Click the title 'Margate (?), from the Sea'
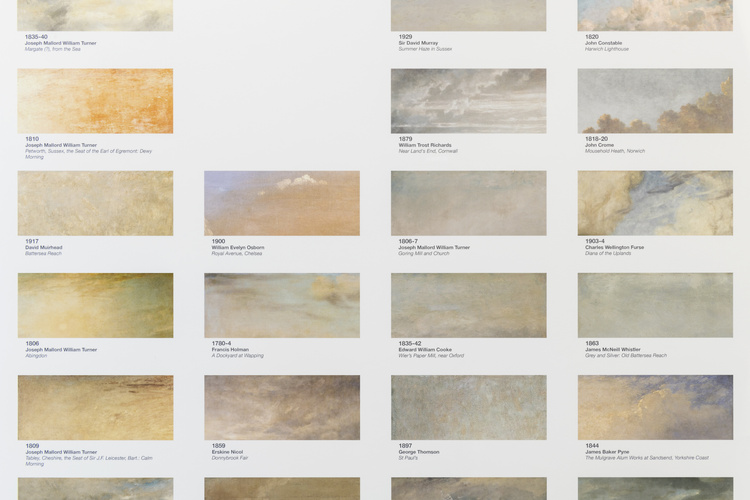This screenshot has width=750, height=500. coord(53,49)
